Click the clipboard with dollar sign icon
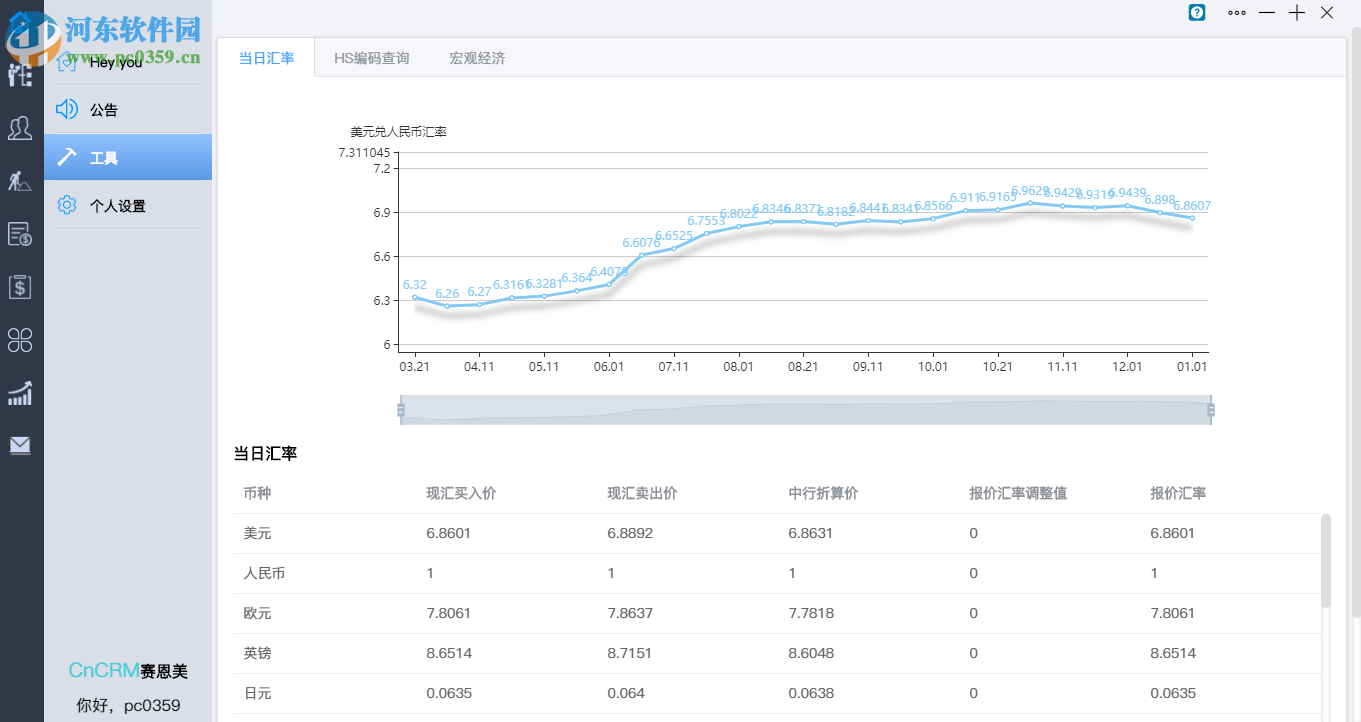 20,287
